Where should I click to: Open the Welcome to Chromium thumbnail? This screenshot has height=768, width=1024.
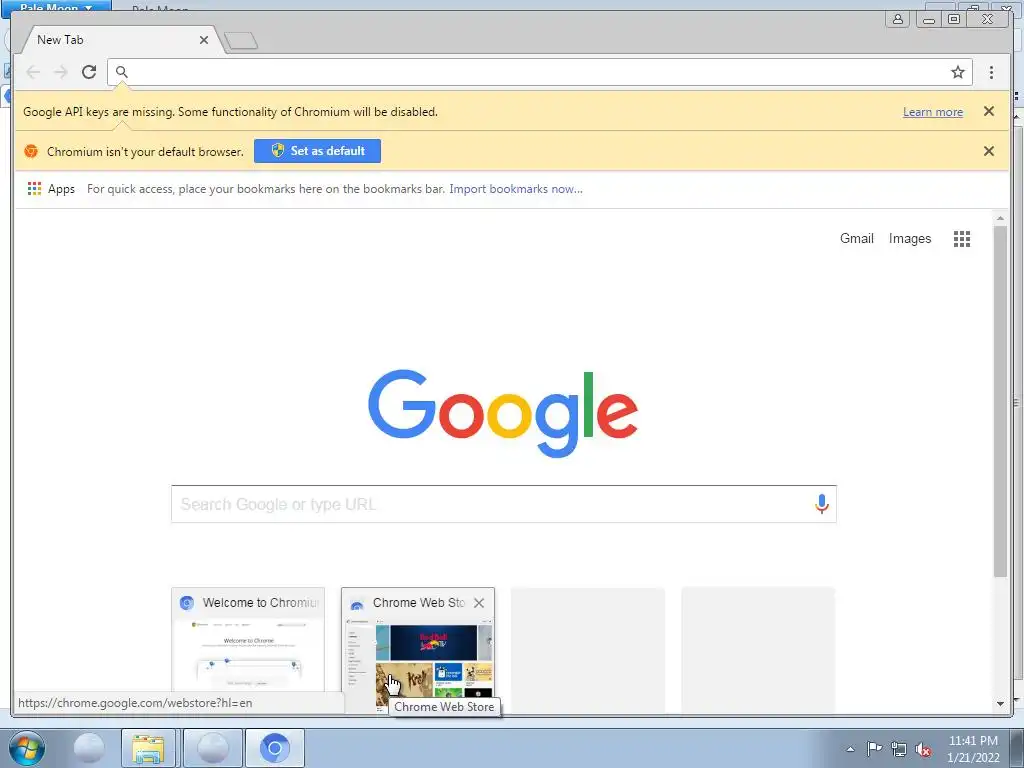click(248, 650)
